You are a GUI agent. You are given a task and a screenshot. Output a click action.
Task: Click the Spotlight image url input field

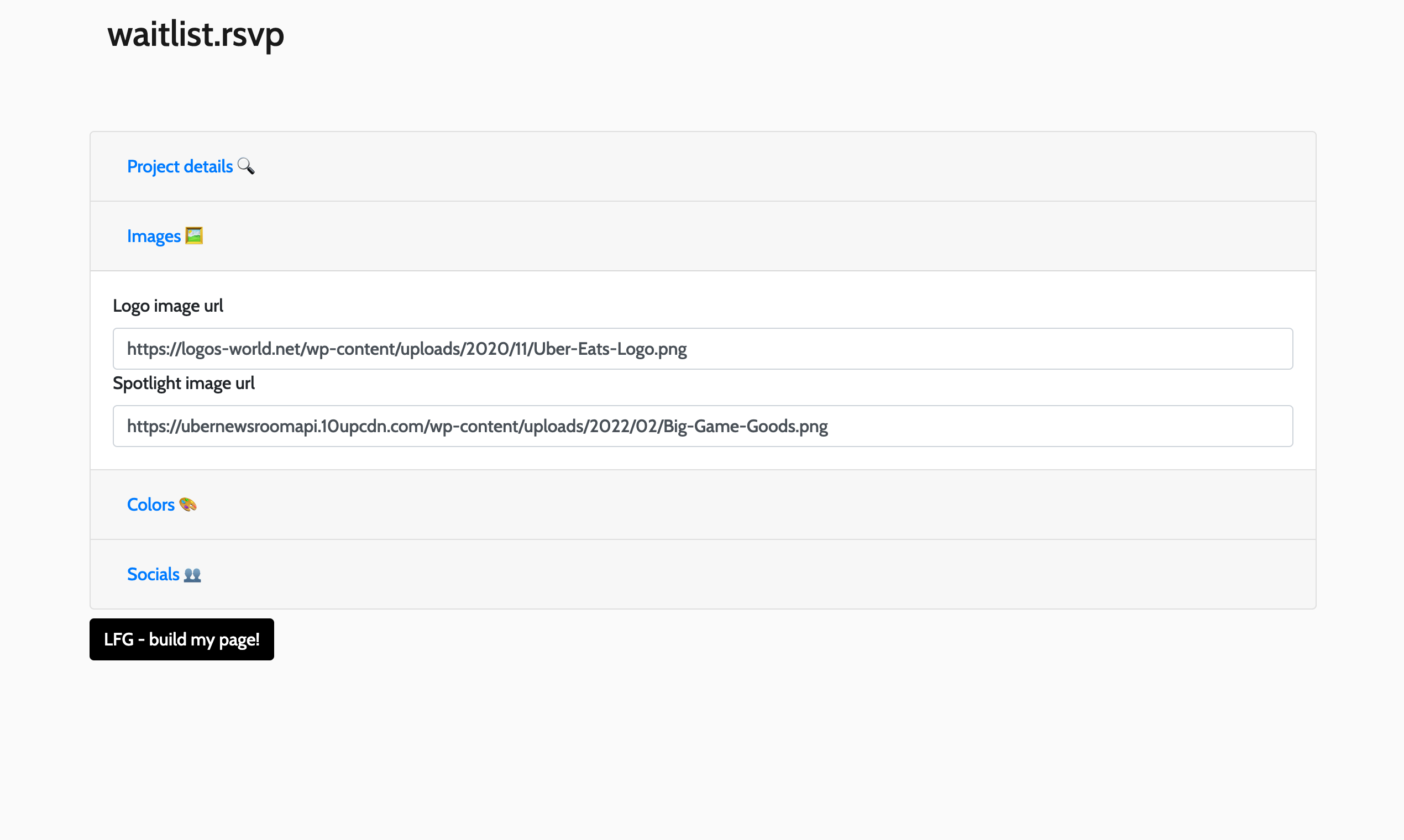click(703, 426)
